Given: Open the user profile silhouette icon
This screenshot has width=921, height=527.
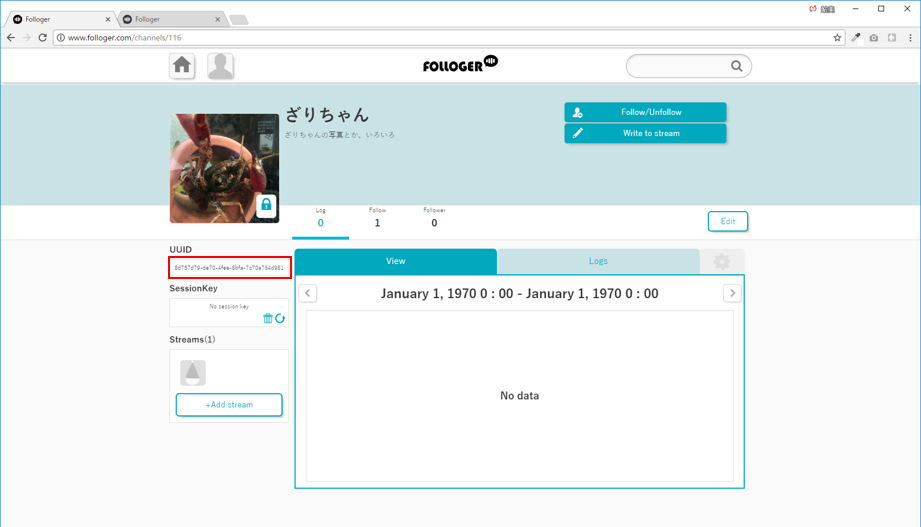Looking at the screenshot, I should [220, 66].
